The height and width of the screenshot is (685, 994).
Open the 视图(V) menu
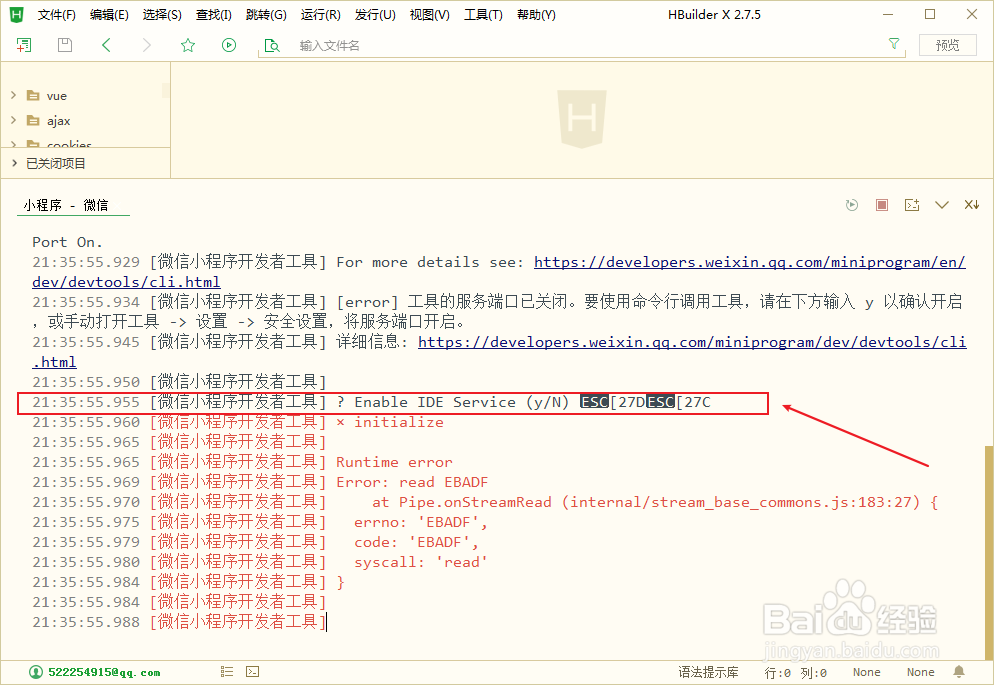pos(429,15)
